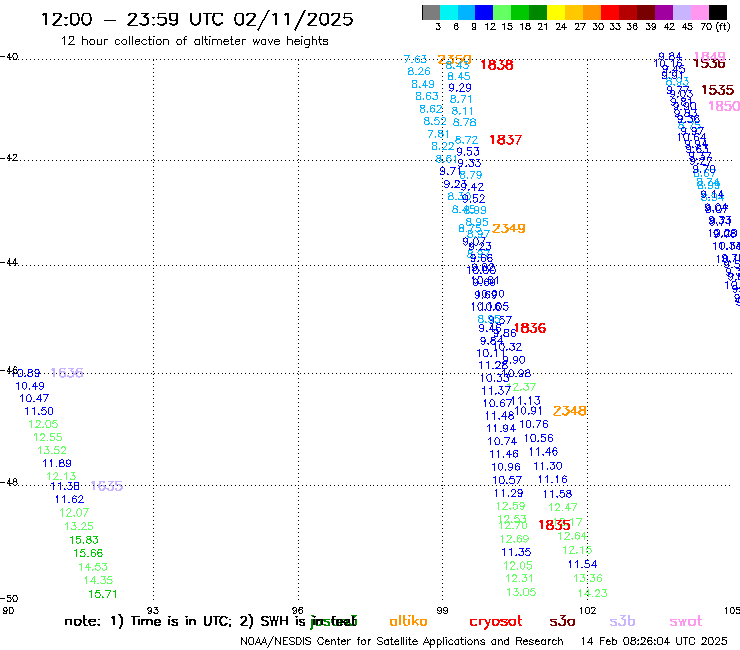Select the 'NOAA/NESDIS Center for Satellite Applications and Research' credit
This screenshot has height=650, width=740.
click(x=402, y=641)
